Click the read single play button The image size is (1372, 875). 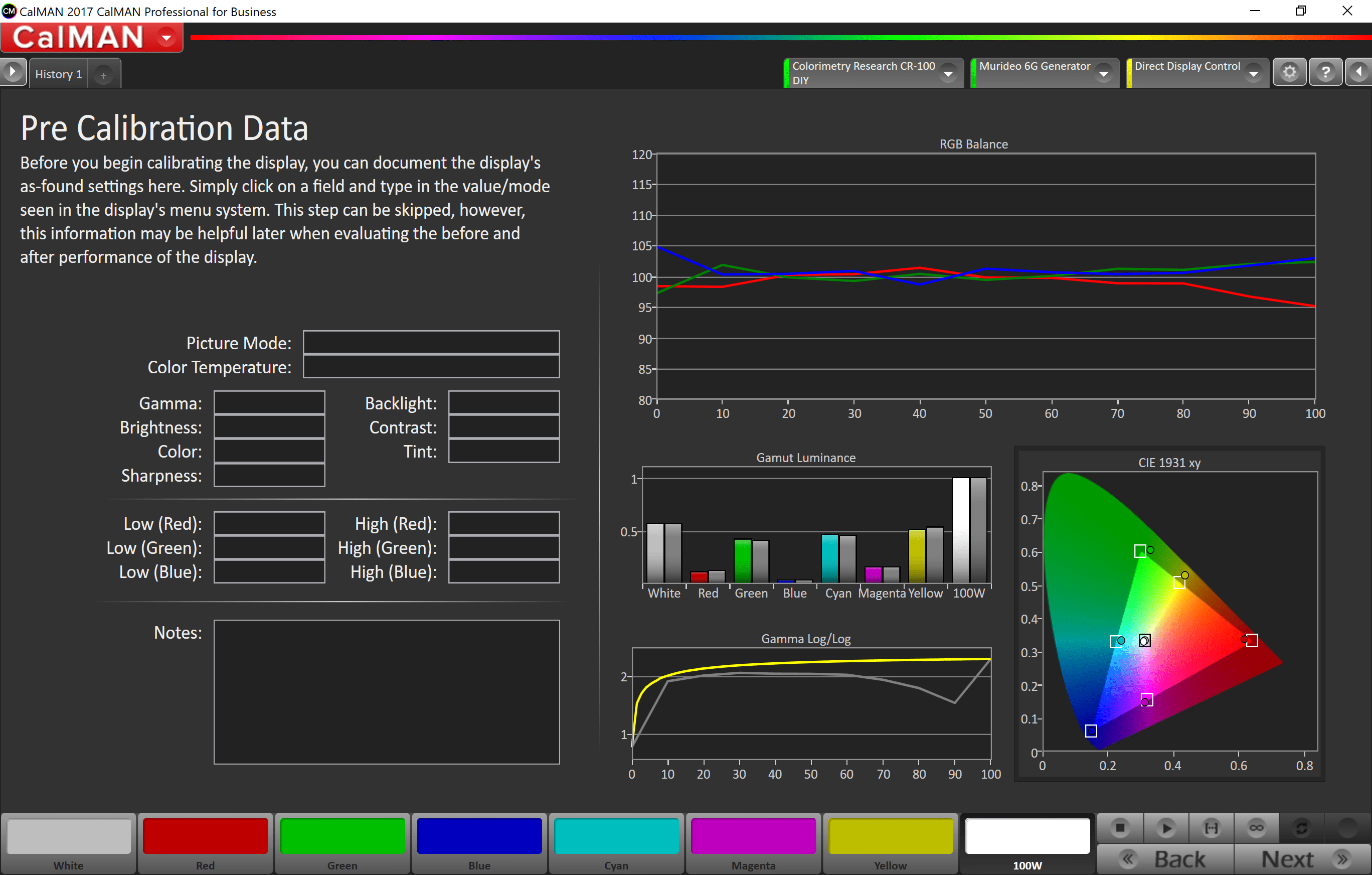pyautogui.click(x=1166, y=828)
